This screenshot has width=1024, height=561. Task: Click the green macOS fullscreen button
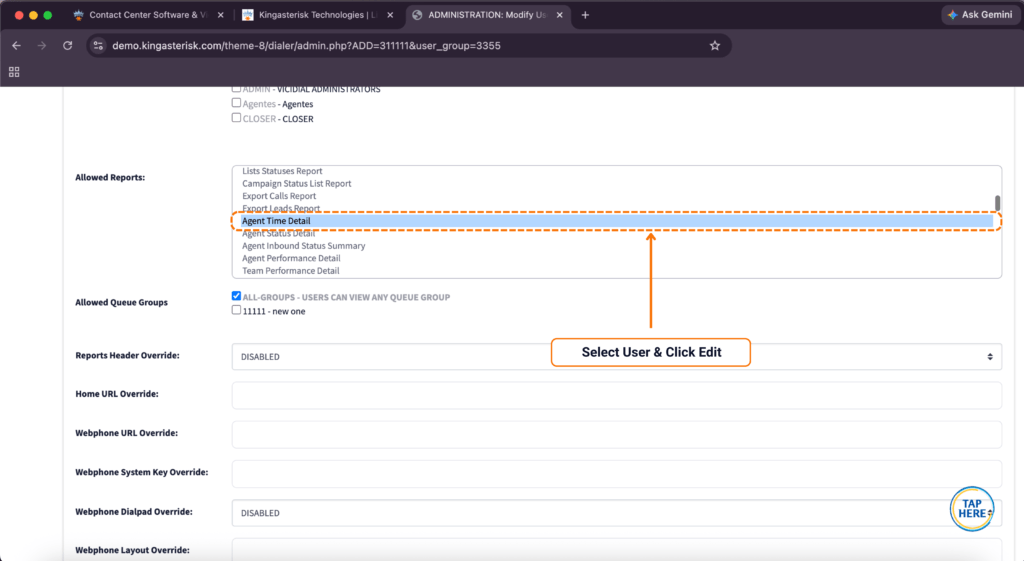[x=48, y=15]
